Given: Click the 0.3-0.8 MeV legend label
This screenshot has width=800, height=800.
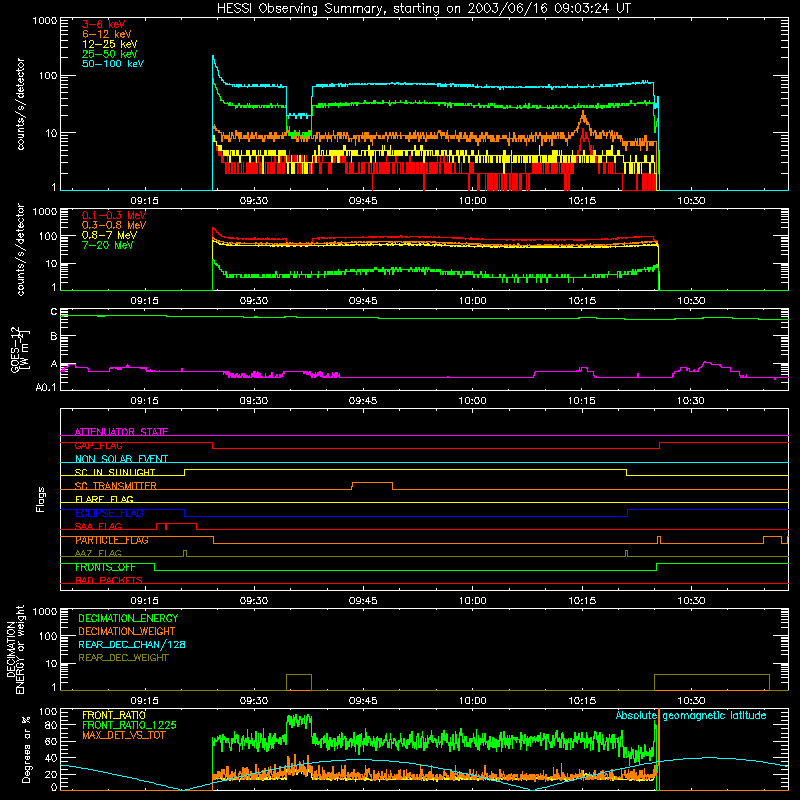Looking at the screenshot, I should click(114, 225).
